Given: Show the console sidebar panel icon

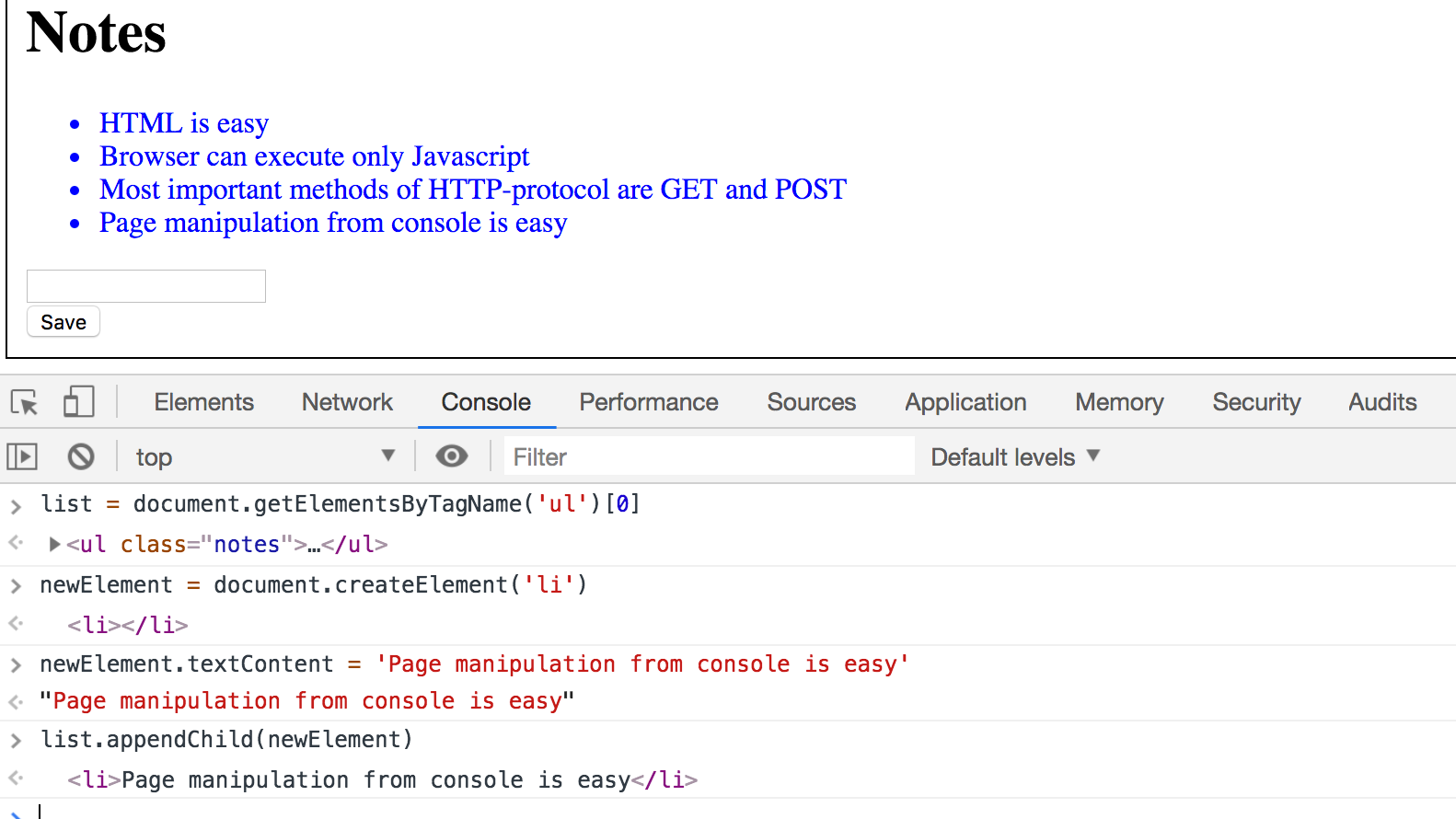Looking at the screenshot, I should tap(22, 456).
